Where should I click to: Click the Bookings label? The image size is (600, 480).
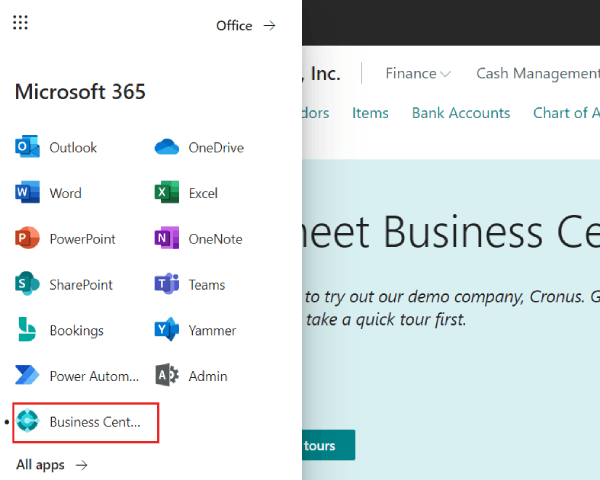click(76, 330)
